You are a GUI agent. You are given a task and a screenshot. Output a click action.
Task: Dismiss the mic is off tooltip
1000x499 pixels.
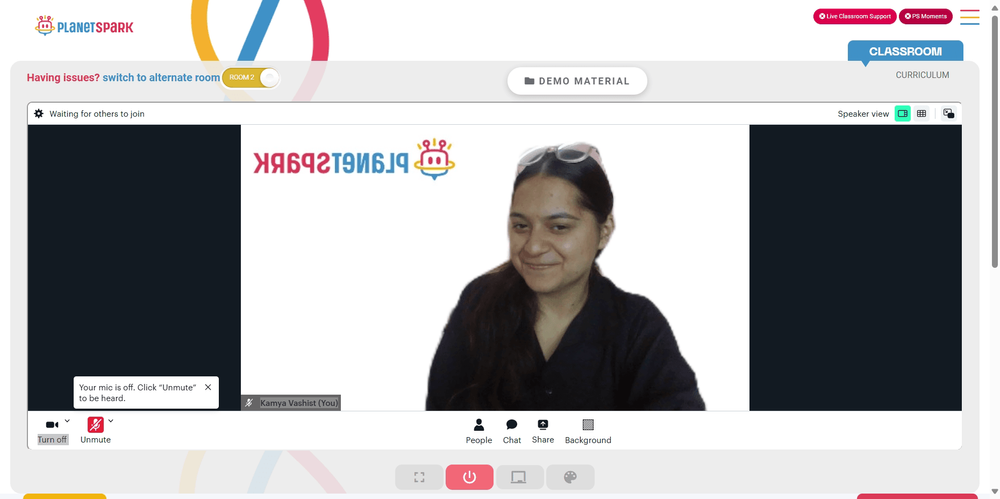pos(208,387)
